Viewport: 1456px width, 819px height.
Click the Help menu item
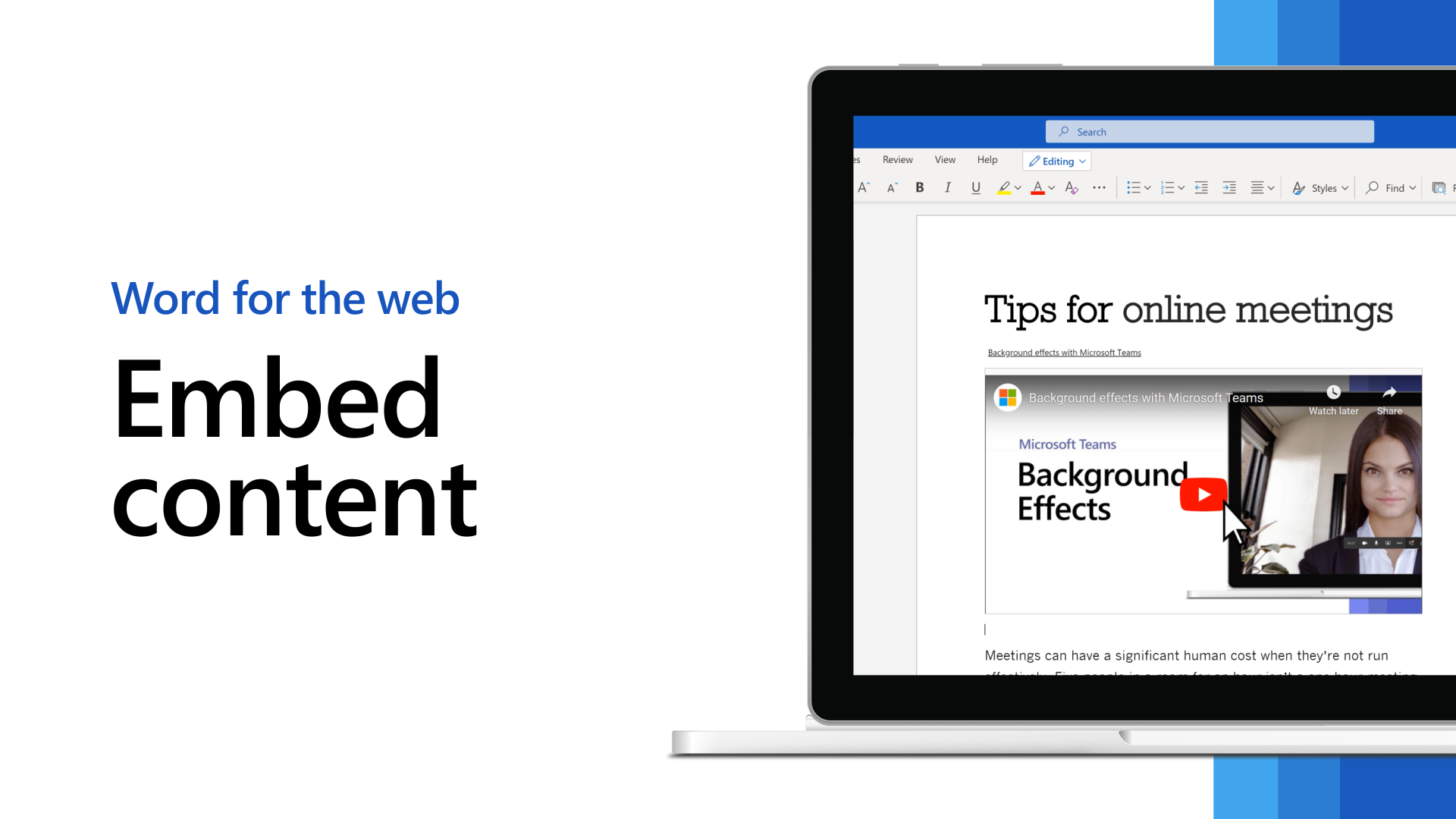pyautogui.click(x=987, y=159)
